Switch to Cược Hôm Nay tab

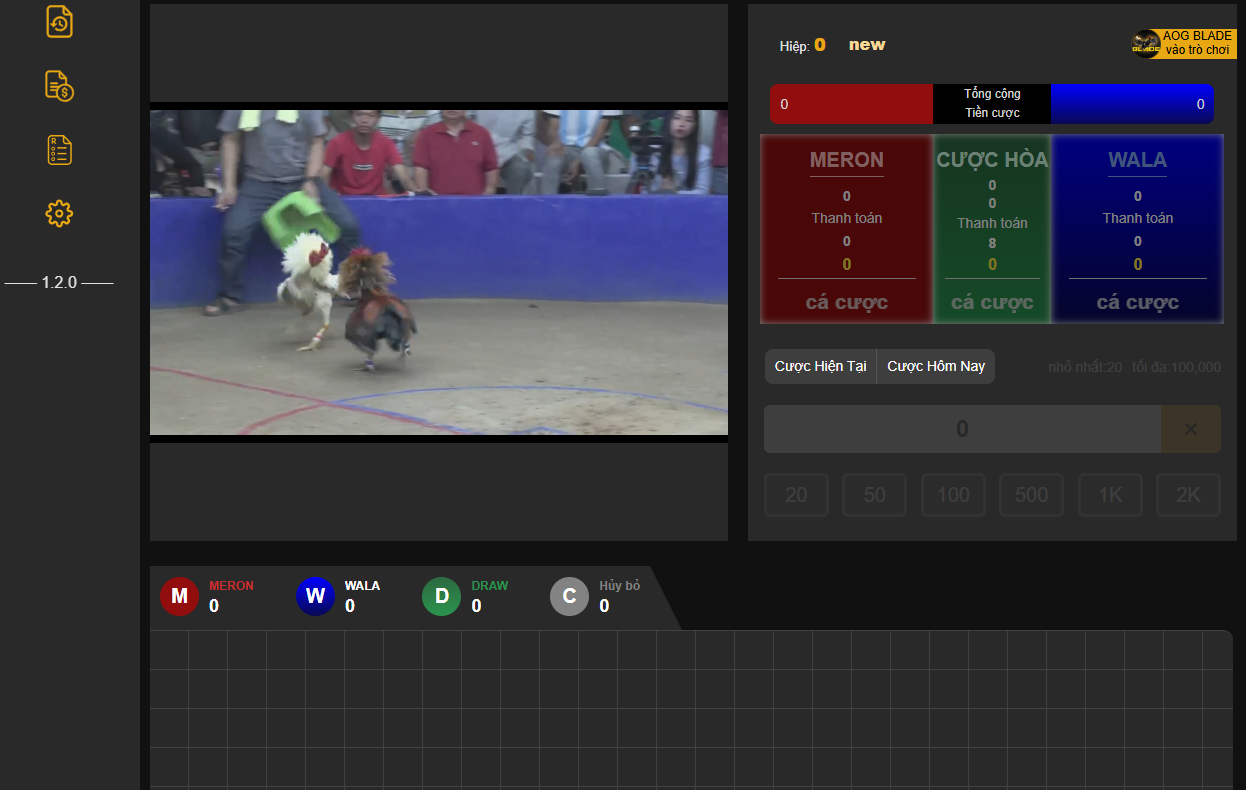tap(936, 366)
